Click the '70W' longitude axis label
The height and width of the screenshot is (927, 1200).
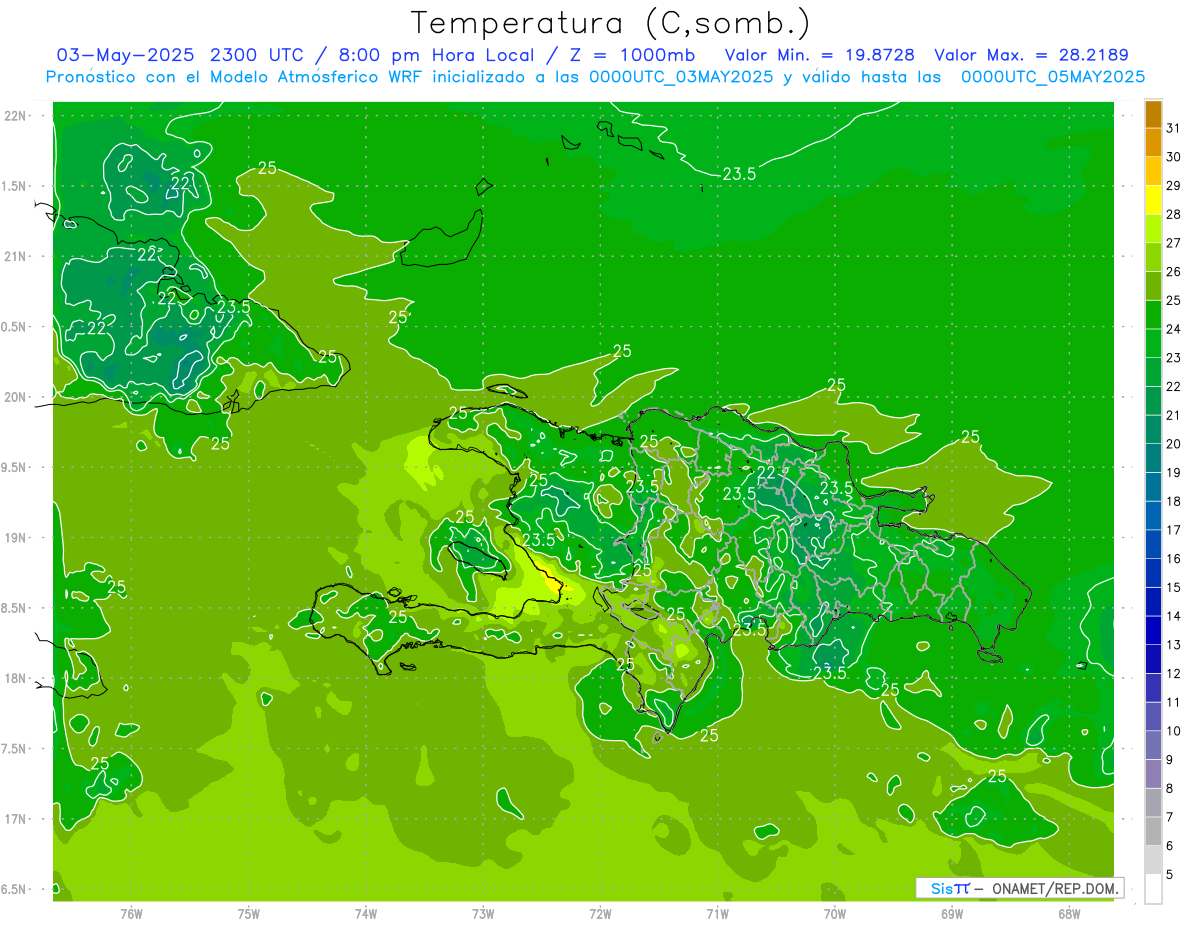click(x=835, y=913)
